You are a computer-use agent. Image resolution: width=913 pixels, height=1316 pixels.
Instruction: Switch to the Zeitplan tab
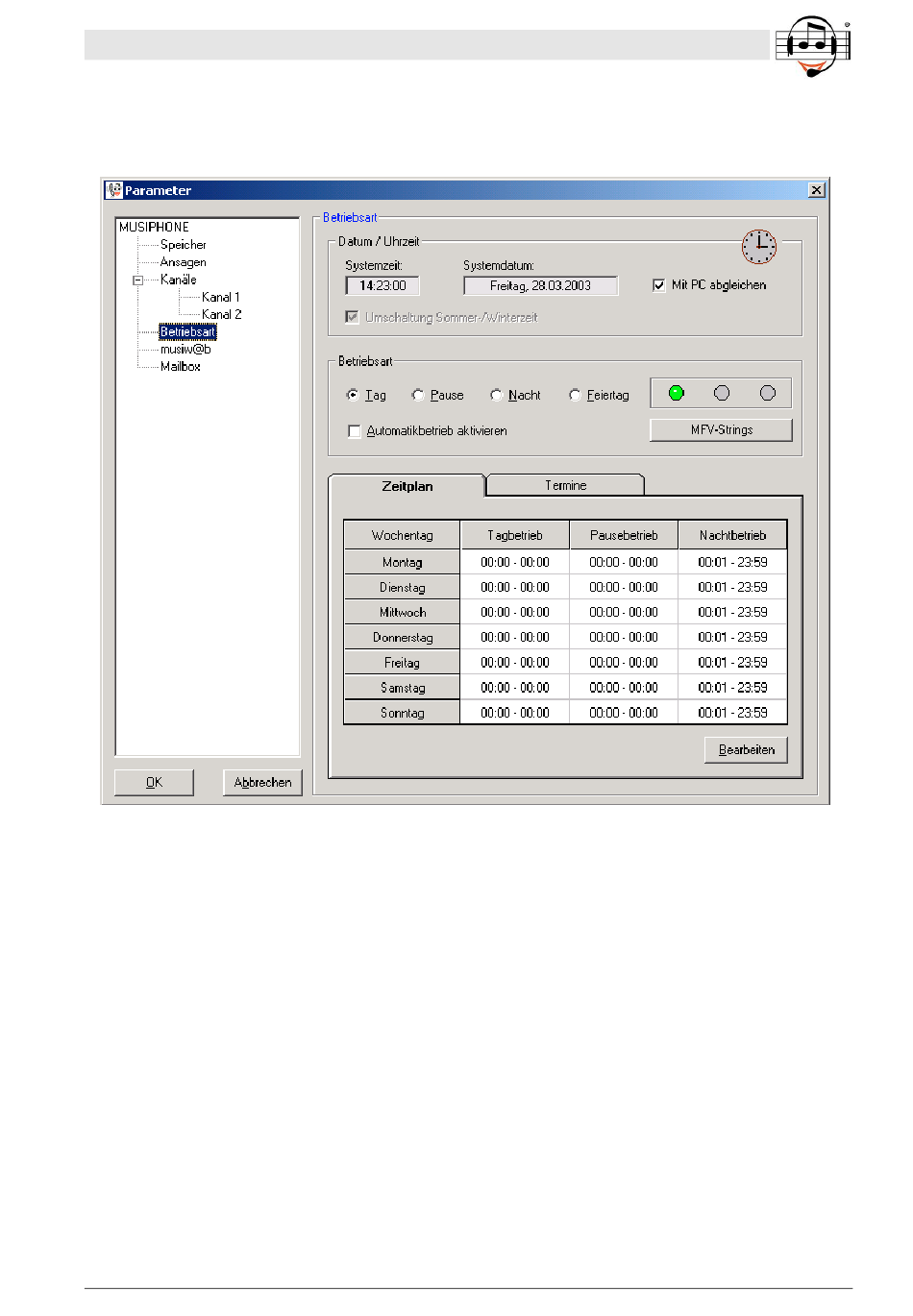pyautogui.click(x=407, y=486)
